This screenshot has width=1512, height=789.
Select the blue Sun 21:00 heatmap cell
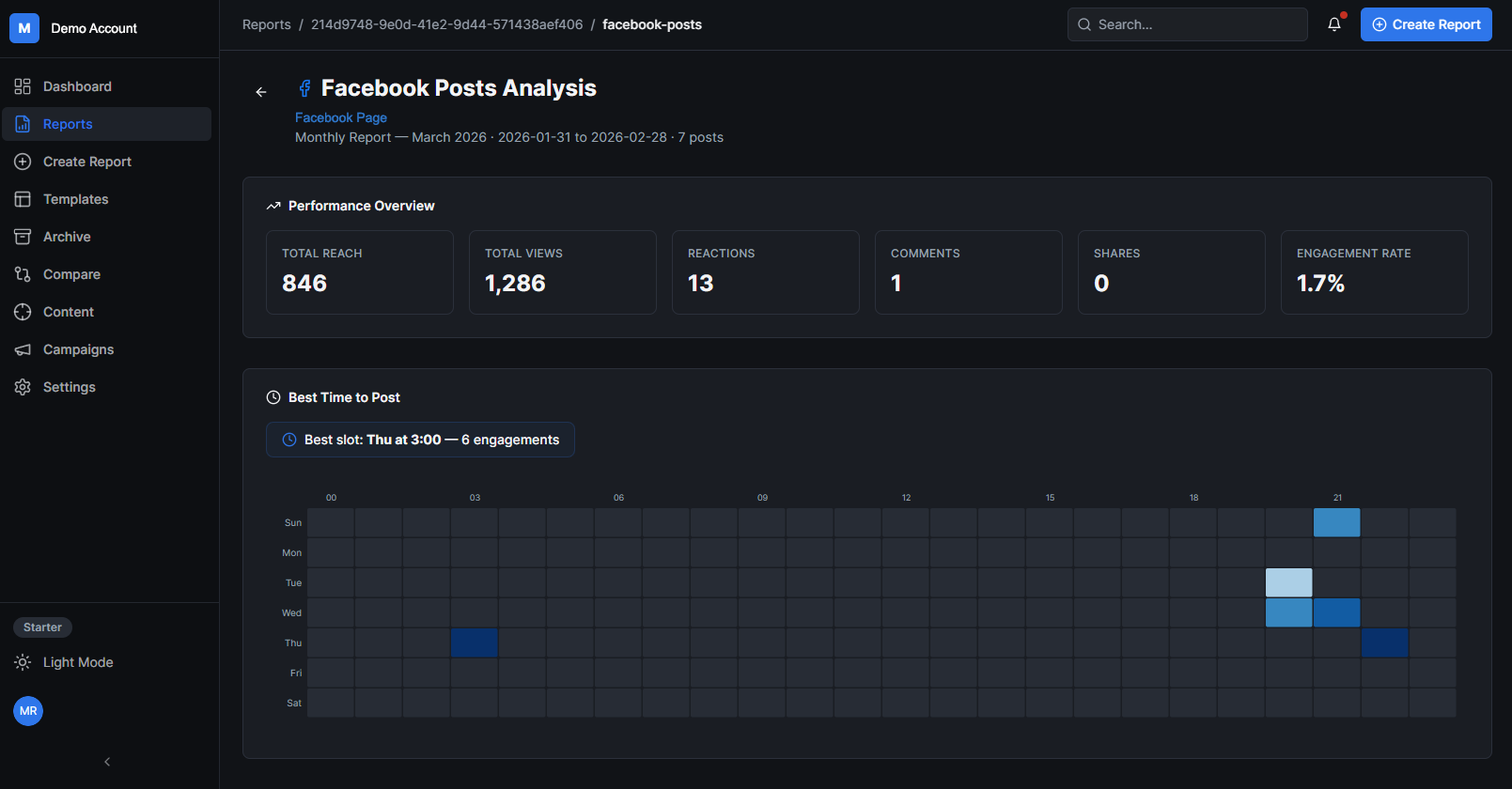coord(1337,522)
